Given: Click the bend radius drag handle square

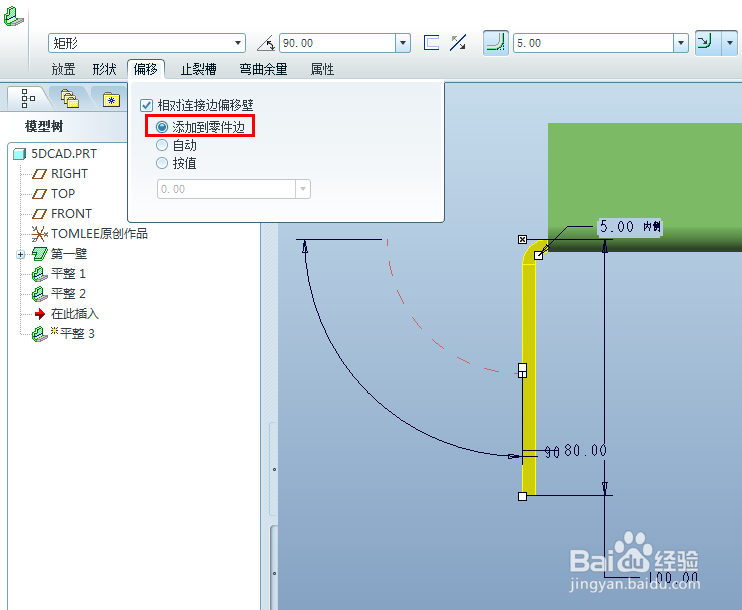Looking at the screenshot, I should (539, 256).
